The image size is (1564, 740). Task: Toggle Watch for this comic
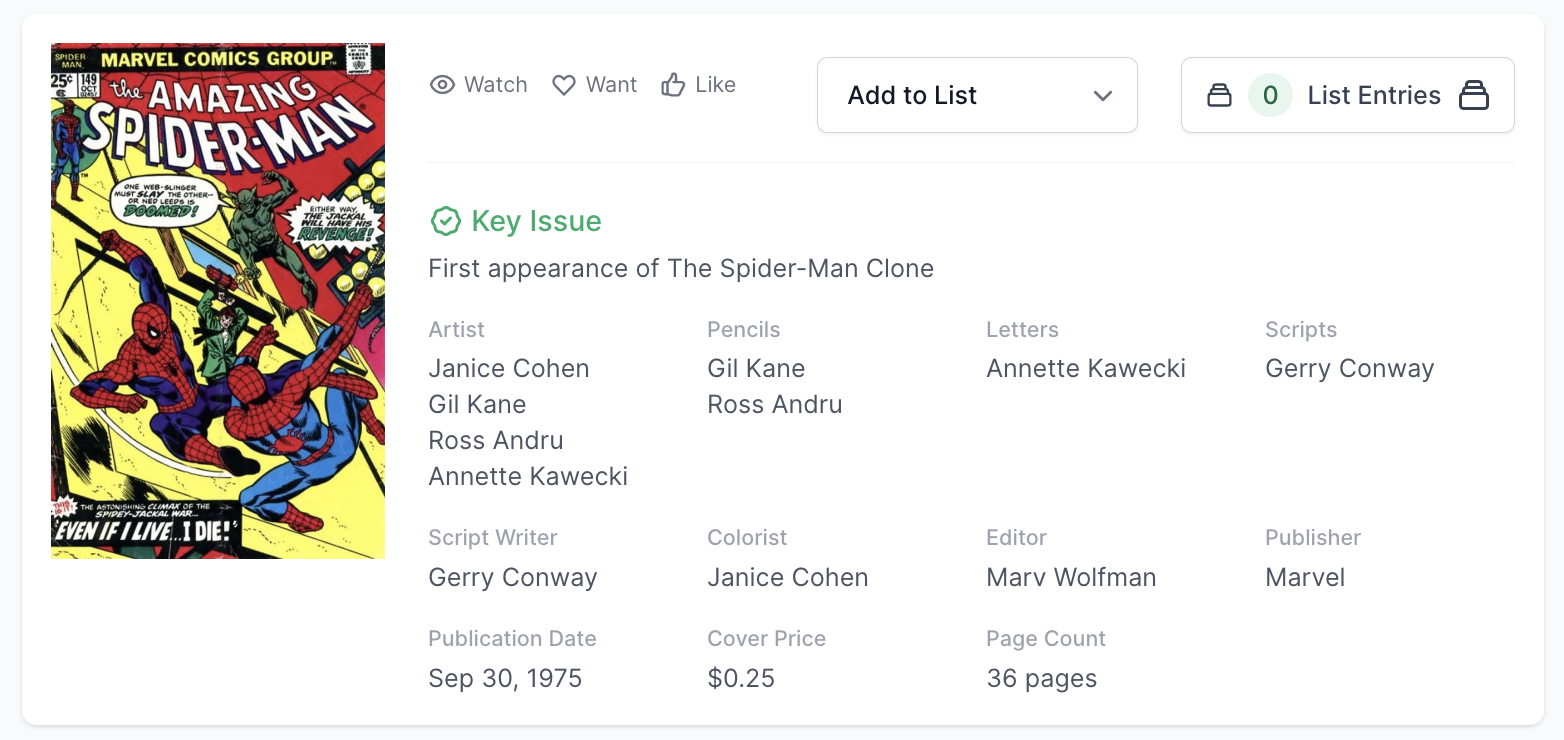pos(479,85)
